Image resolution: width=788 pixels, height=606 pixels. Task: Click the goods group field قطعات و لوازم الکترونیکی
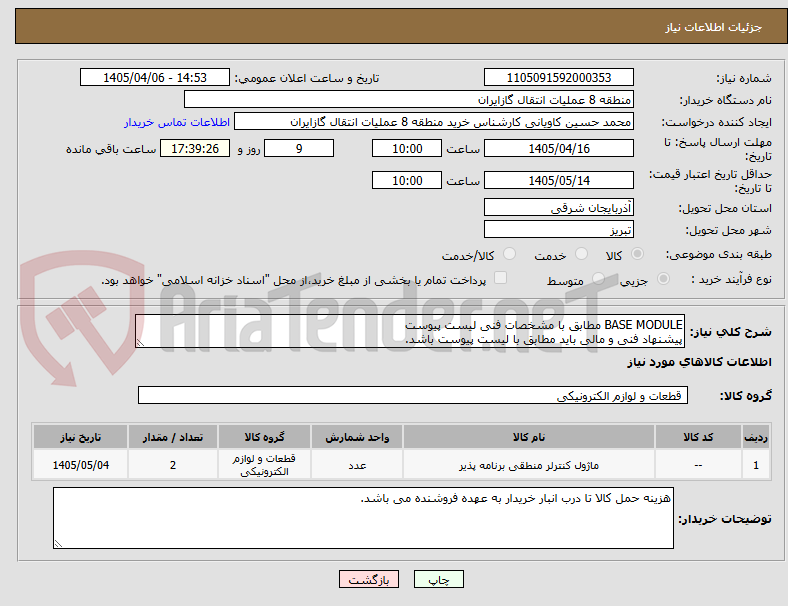point(413,395)
